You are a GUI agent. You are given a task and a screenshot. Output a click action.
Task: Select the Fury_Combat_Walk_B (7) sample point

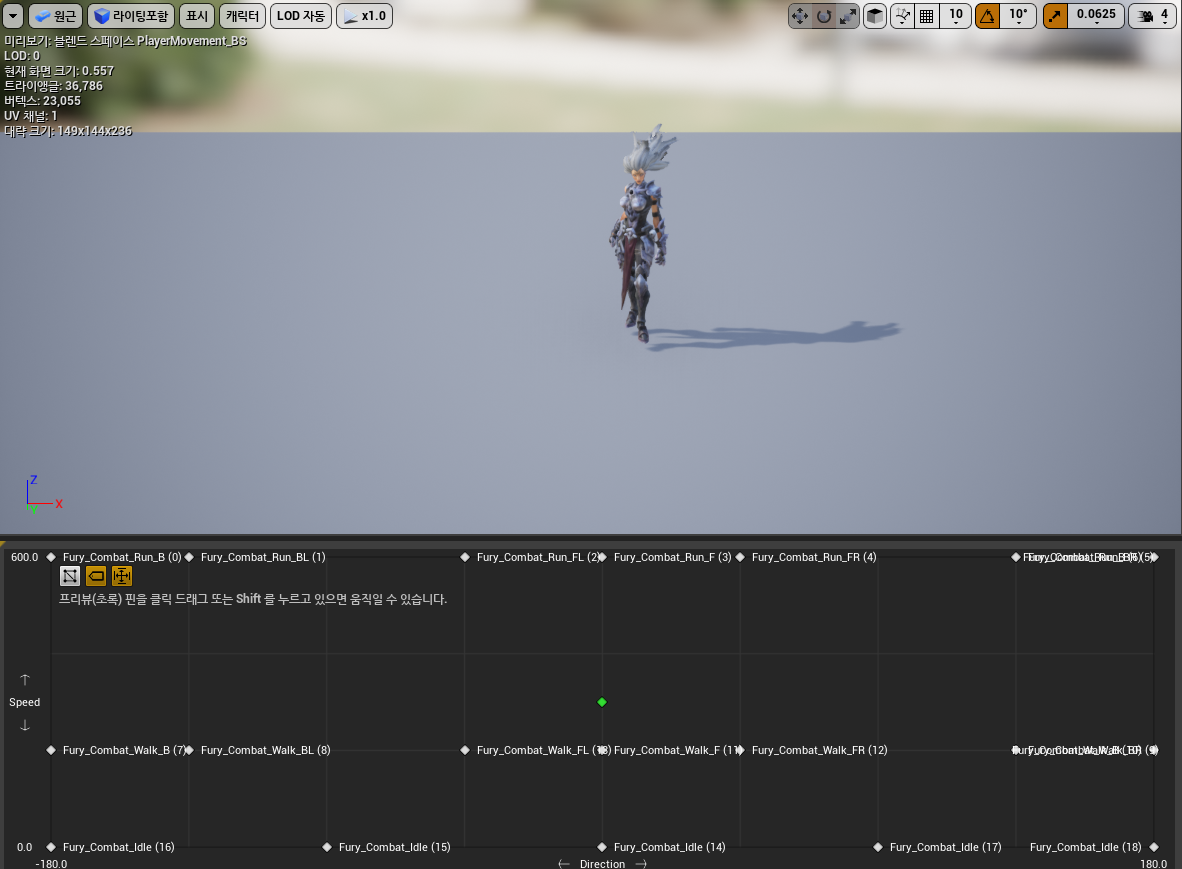[51, 750]
